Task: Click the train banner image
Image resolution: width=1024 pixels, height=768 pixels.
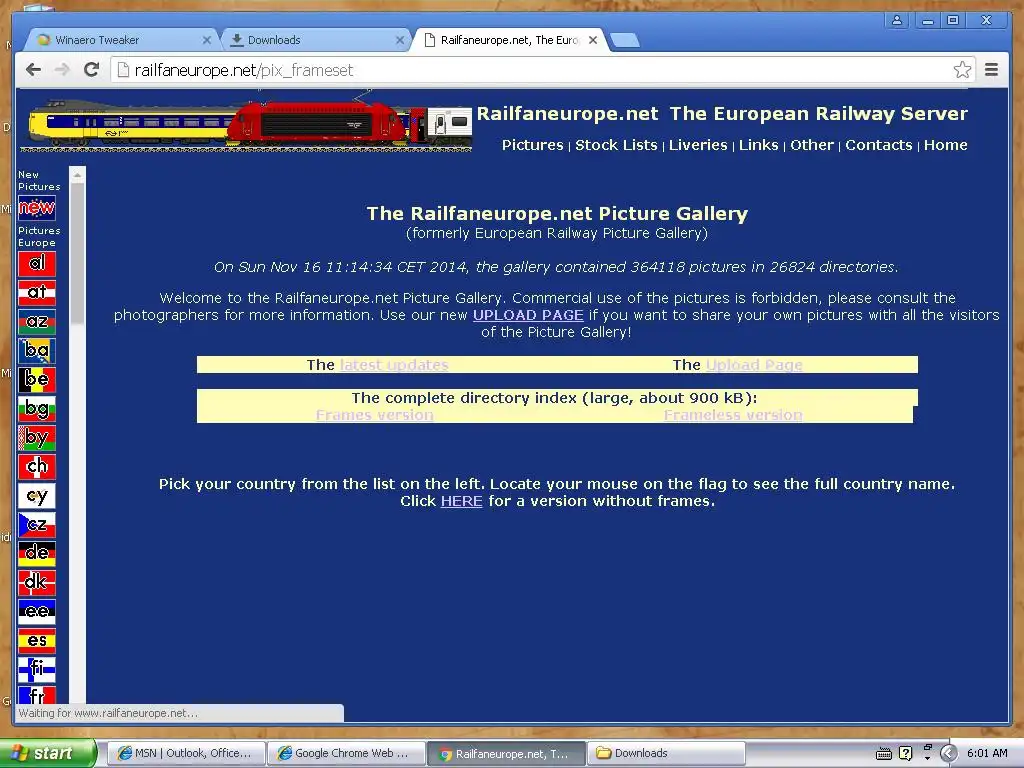Action: coord(246,122)
